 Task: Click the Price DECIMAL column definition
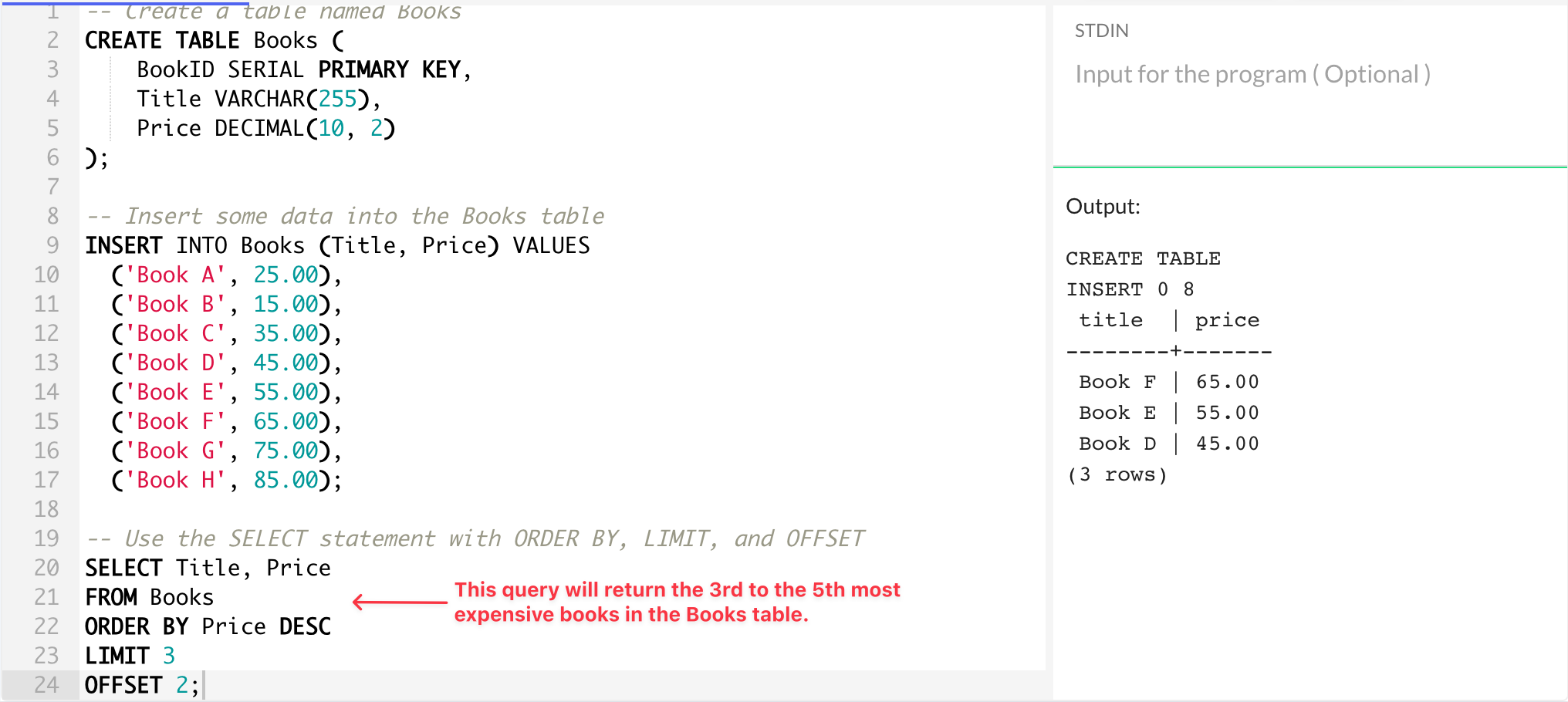[265, 127]
